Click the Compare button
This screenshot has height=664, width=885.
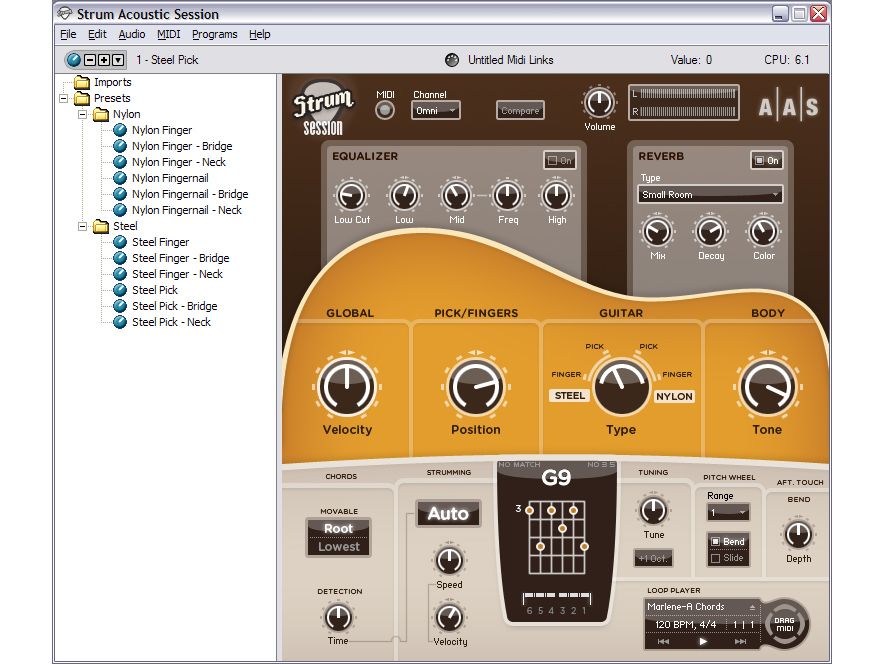point(520,111)
